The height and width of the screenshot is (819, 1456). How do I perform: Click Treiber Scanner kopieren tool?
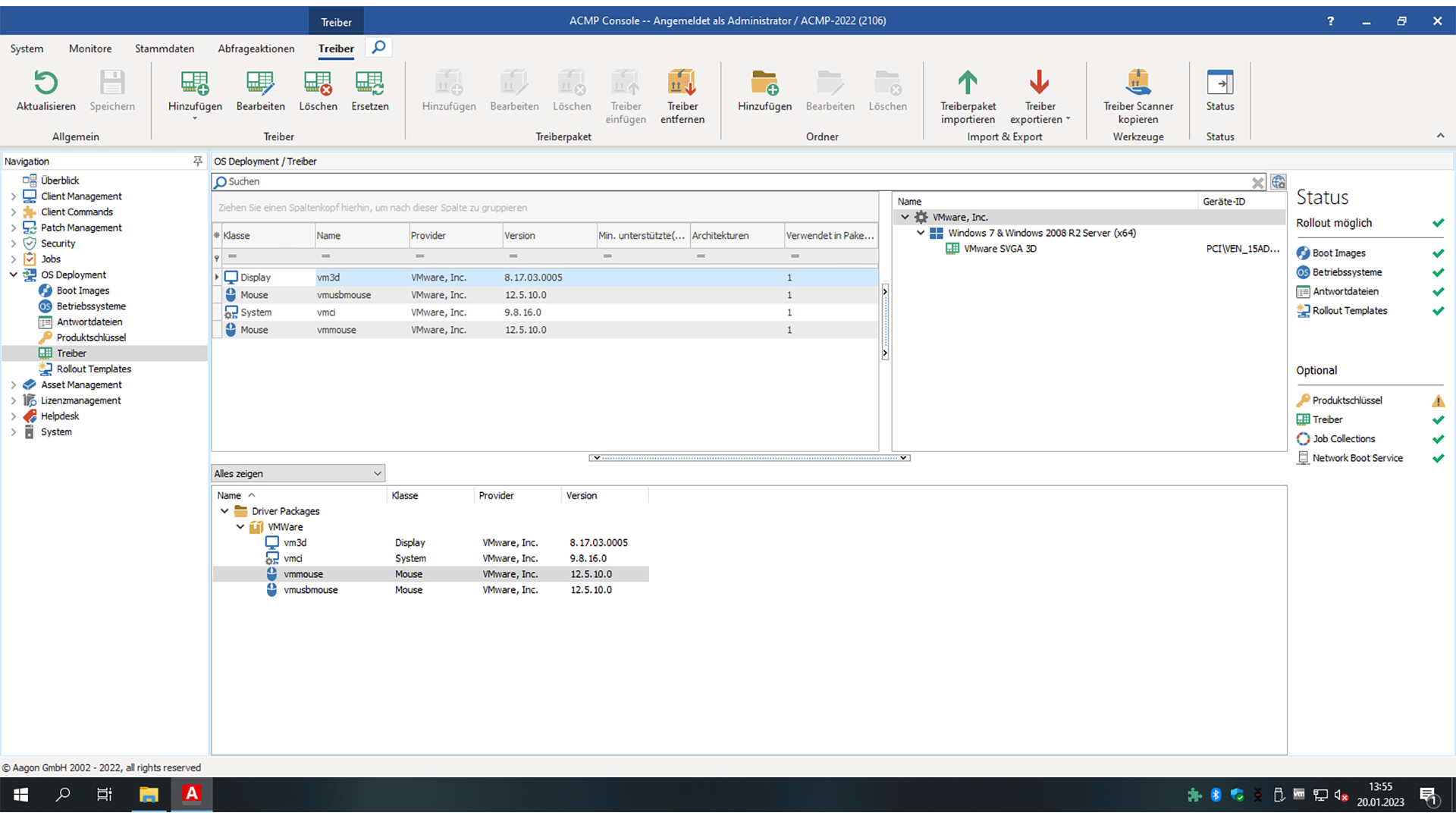coord(1137,96)
